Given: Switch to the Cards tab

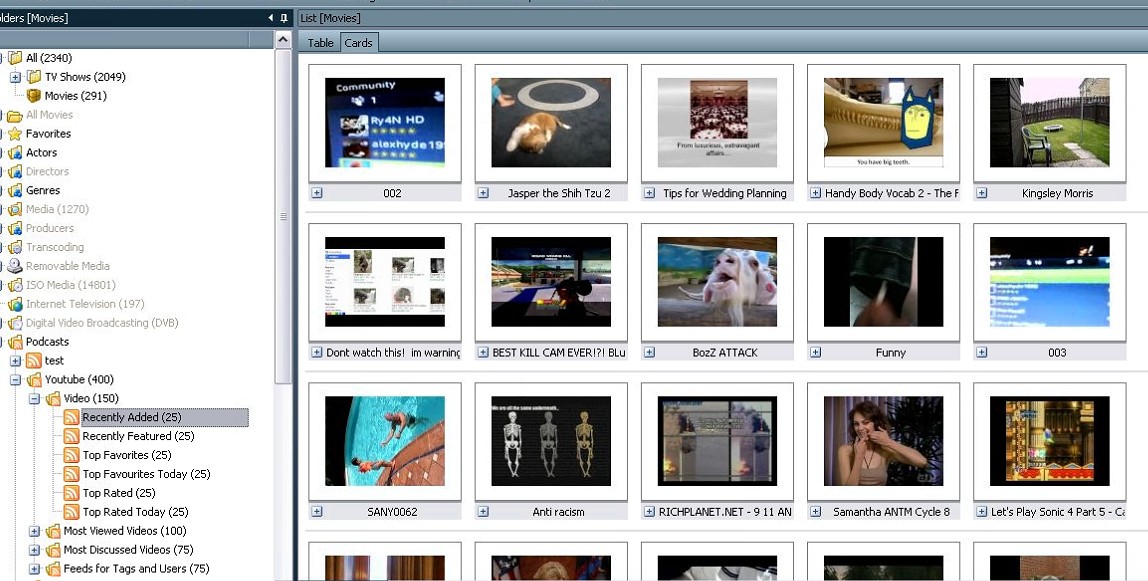Looking at the screenshot, I should point(359,43).
